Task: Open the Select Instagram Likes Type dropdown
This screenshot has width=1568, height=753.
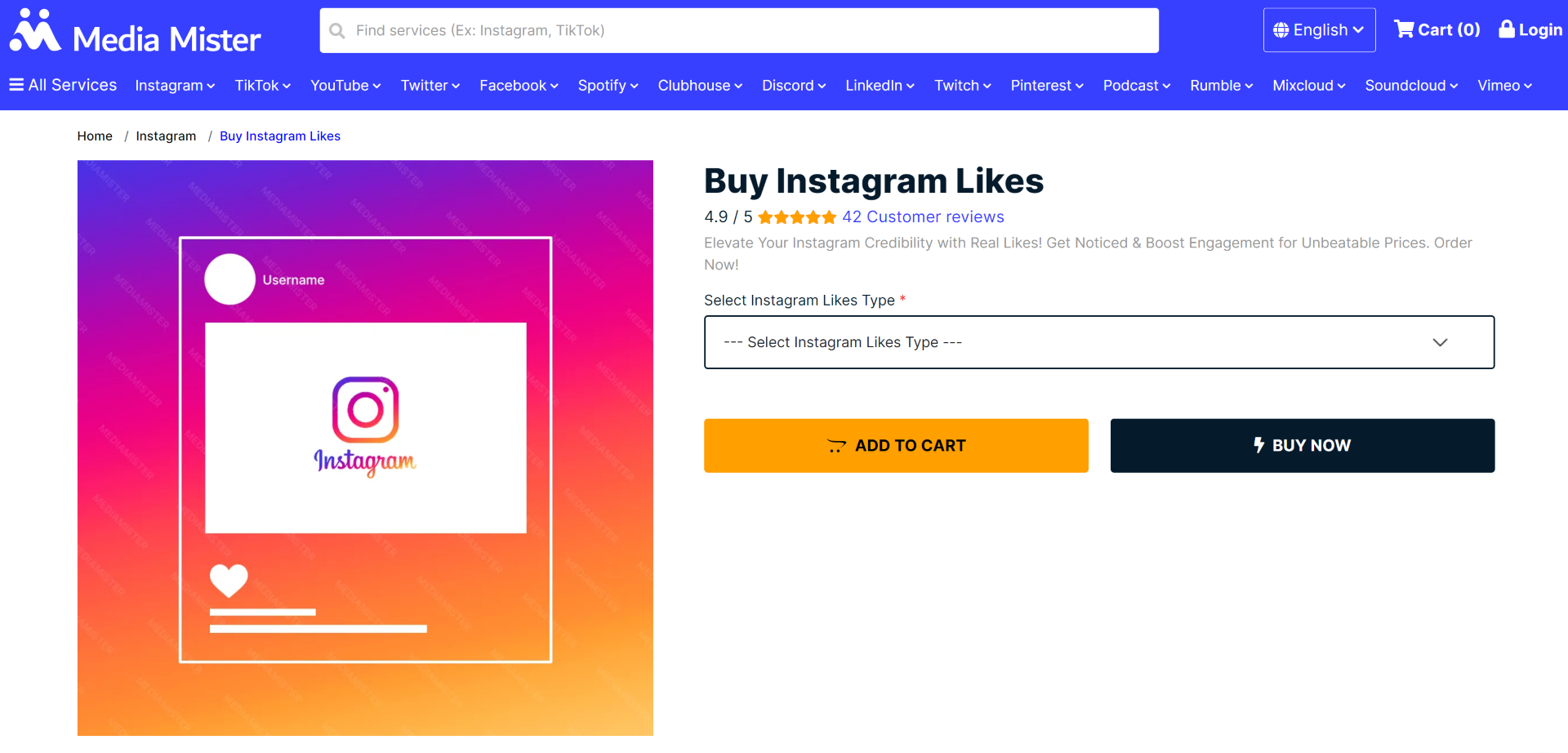Action: 1098,342
